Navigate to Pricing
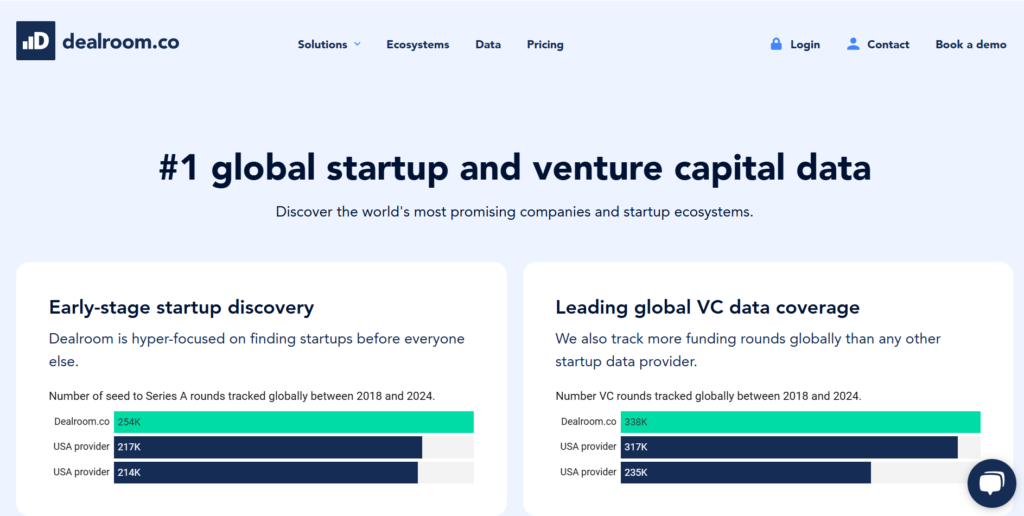The width and height of the screenshot is (1024, 516). click(x=545, y=45)
